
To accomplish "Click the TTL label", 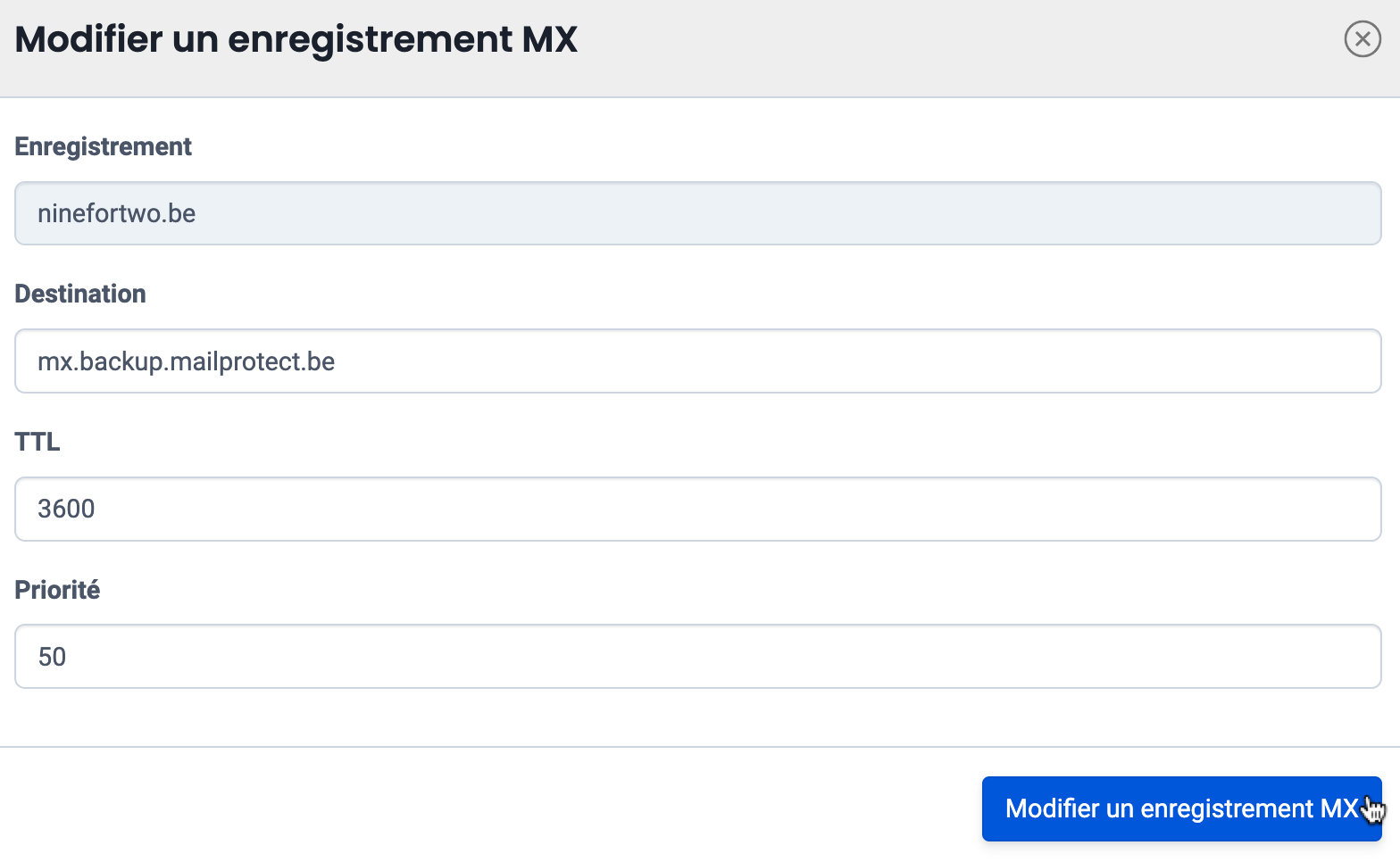I will click(x=37, y=442).
